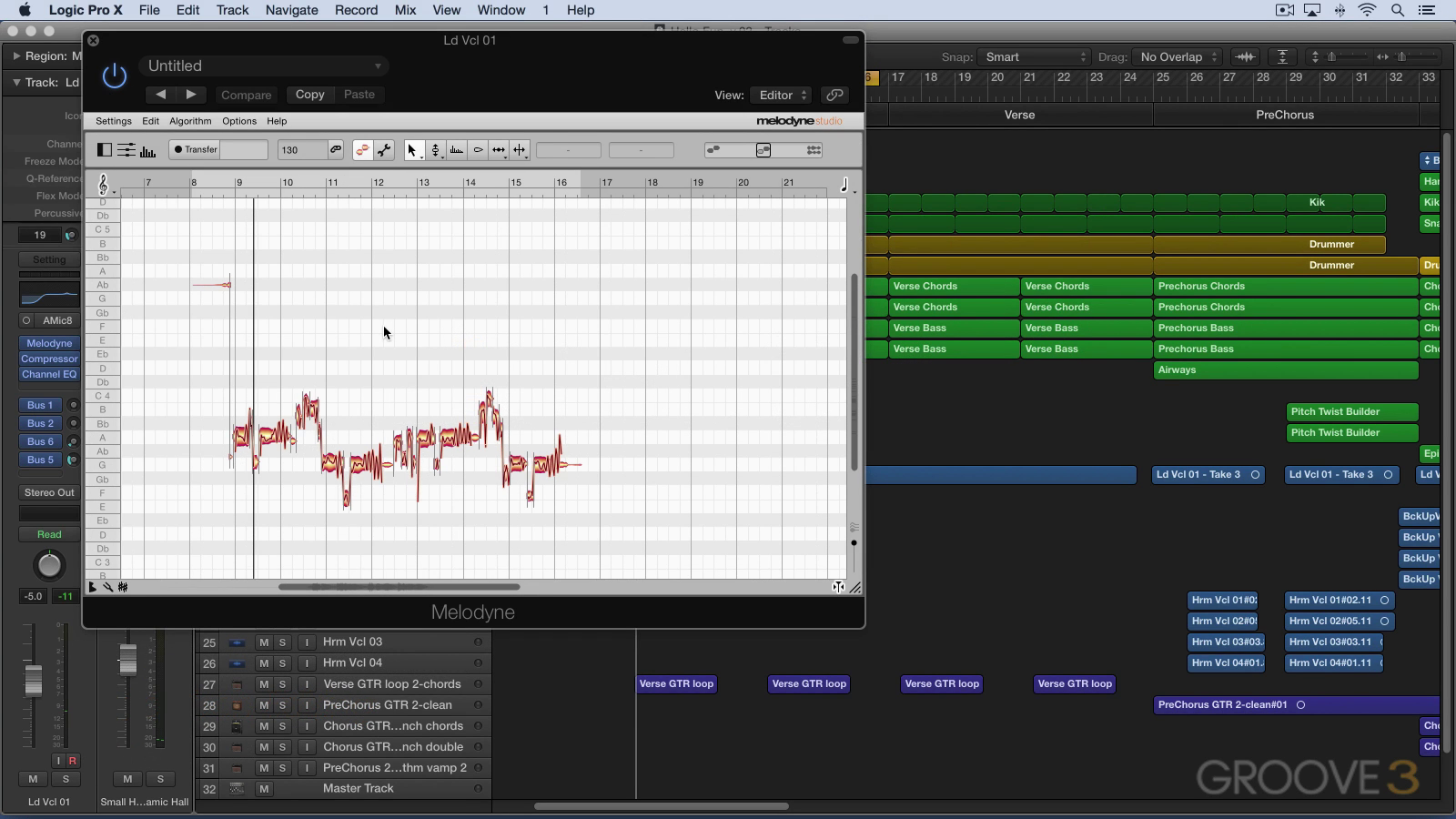The height and width of the screenshot is (819, 1456).
Task: Open Melodyne Options menu
Action: [239, 121]
